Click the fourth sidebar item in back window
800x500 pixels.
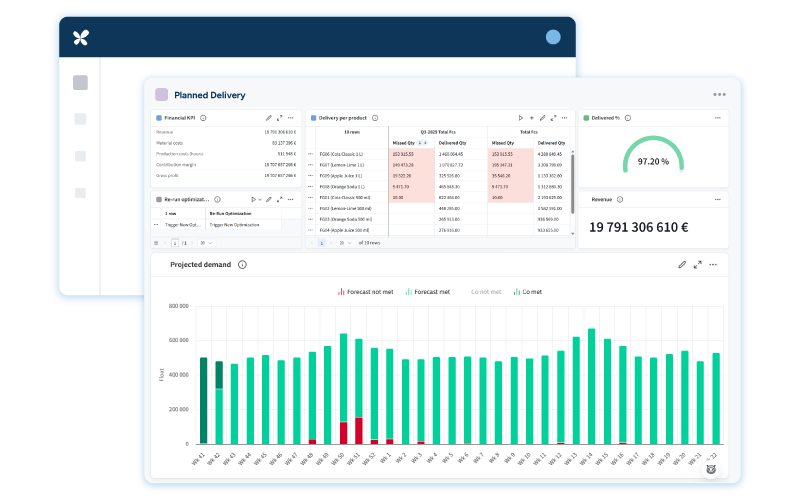tap(80, 193)
